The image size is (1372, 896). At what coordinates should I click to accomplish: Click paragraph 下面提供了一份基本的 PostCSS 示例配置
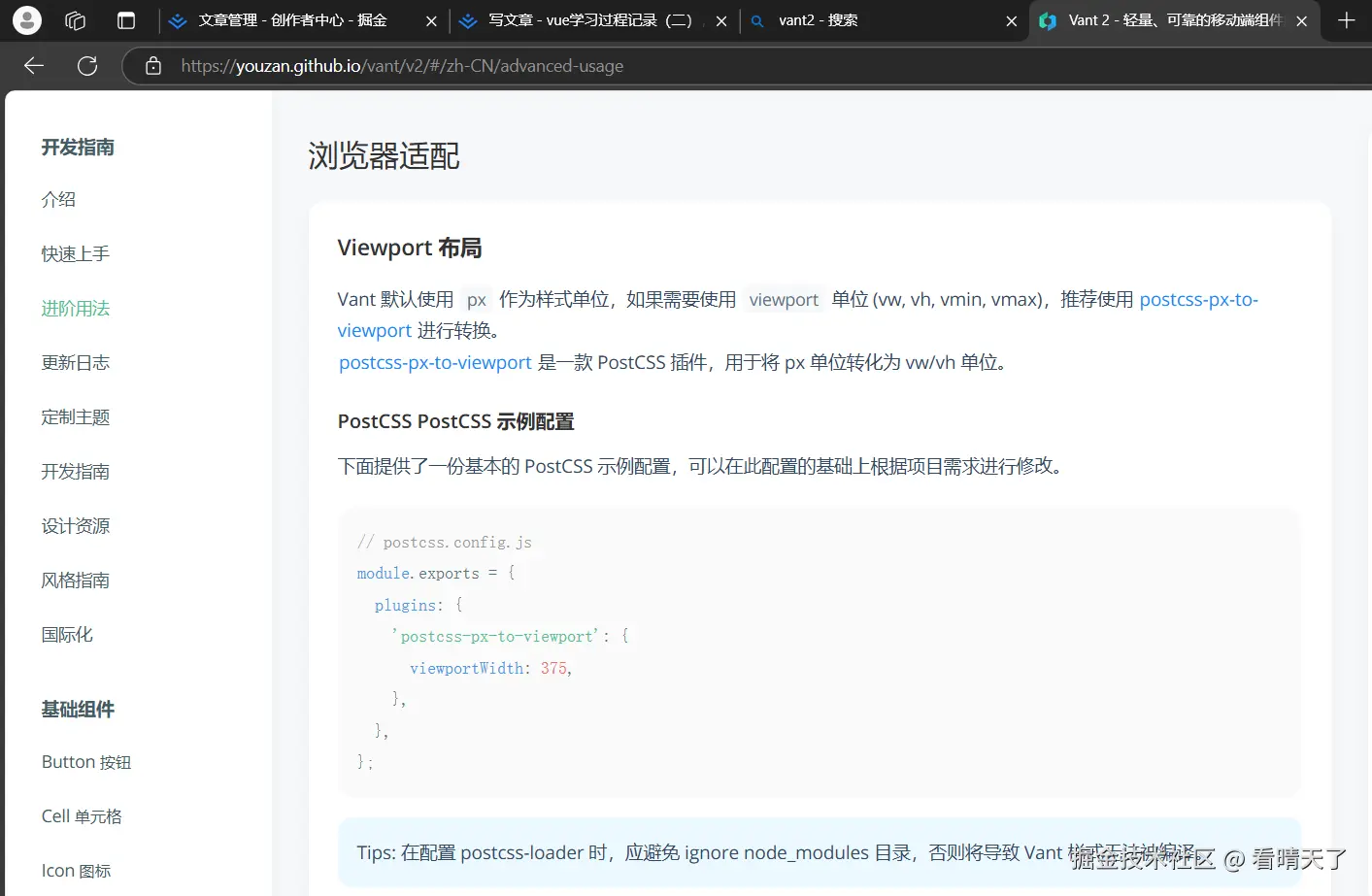tap(702, 466)
